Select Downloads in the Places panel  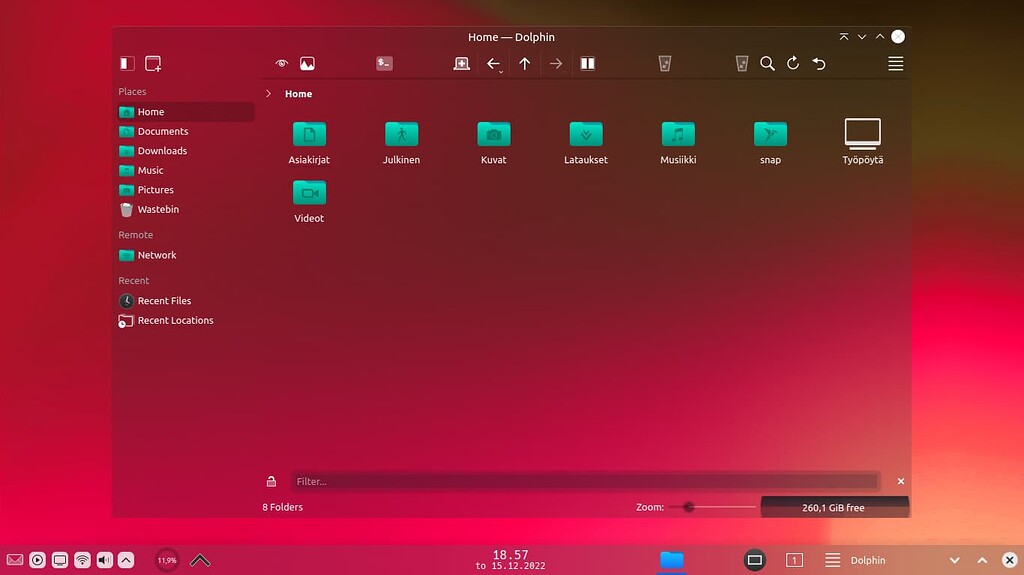[162, 151]
